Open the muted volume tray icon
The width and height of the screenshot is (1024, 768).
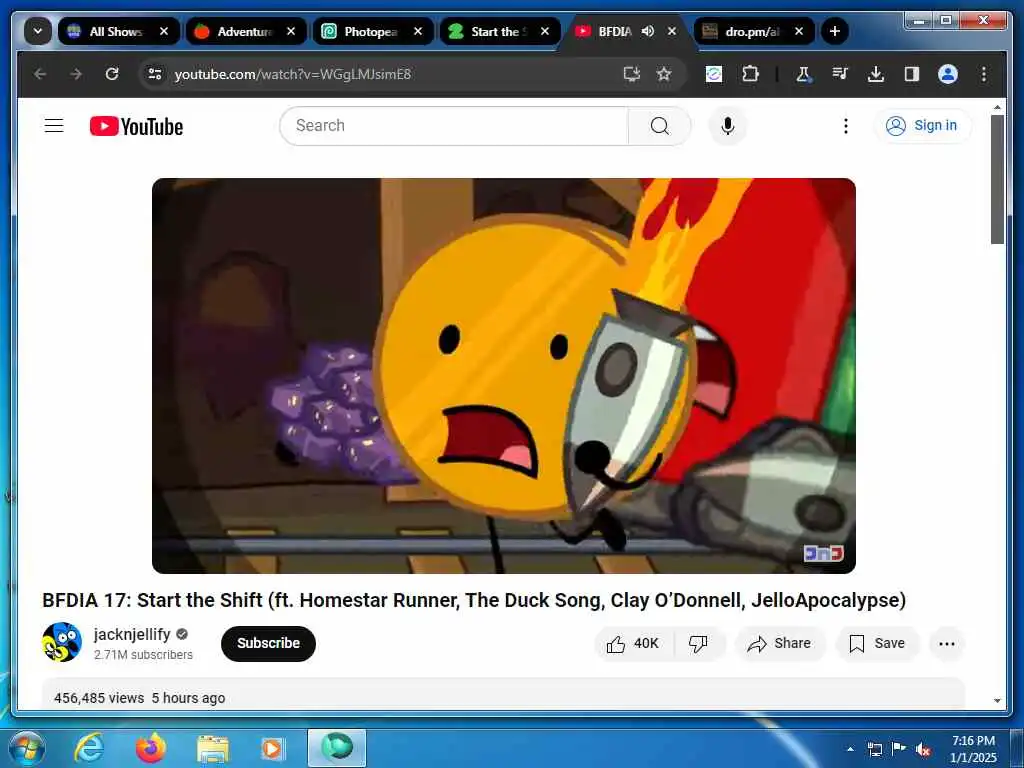coord(923,749)
